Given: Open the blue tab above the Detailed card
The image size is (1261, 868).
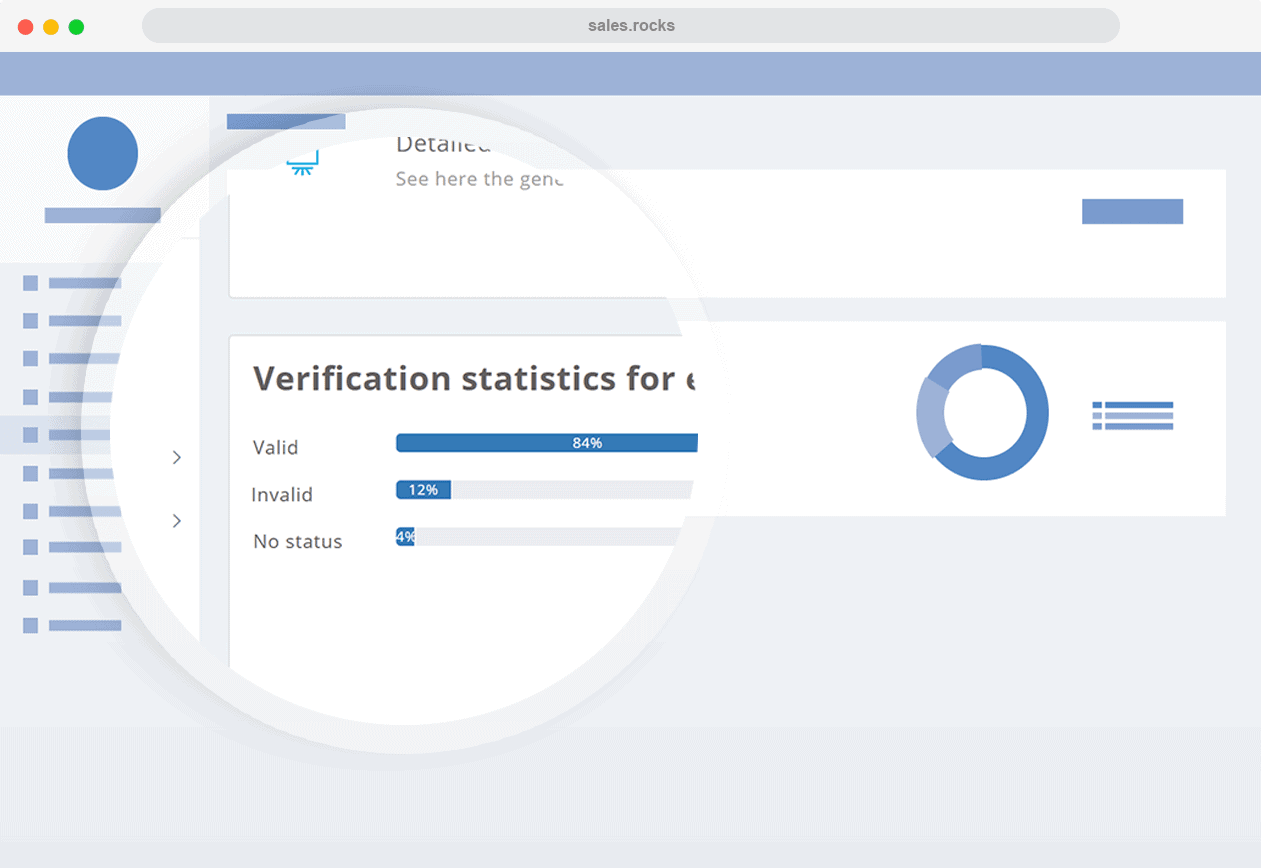Looking at the screenshot, I should (286, 122).
